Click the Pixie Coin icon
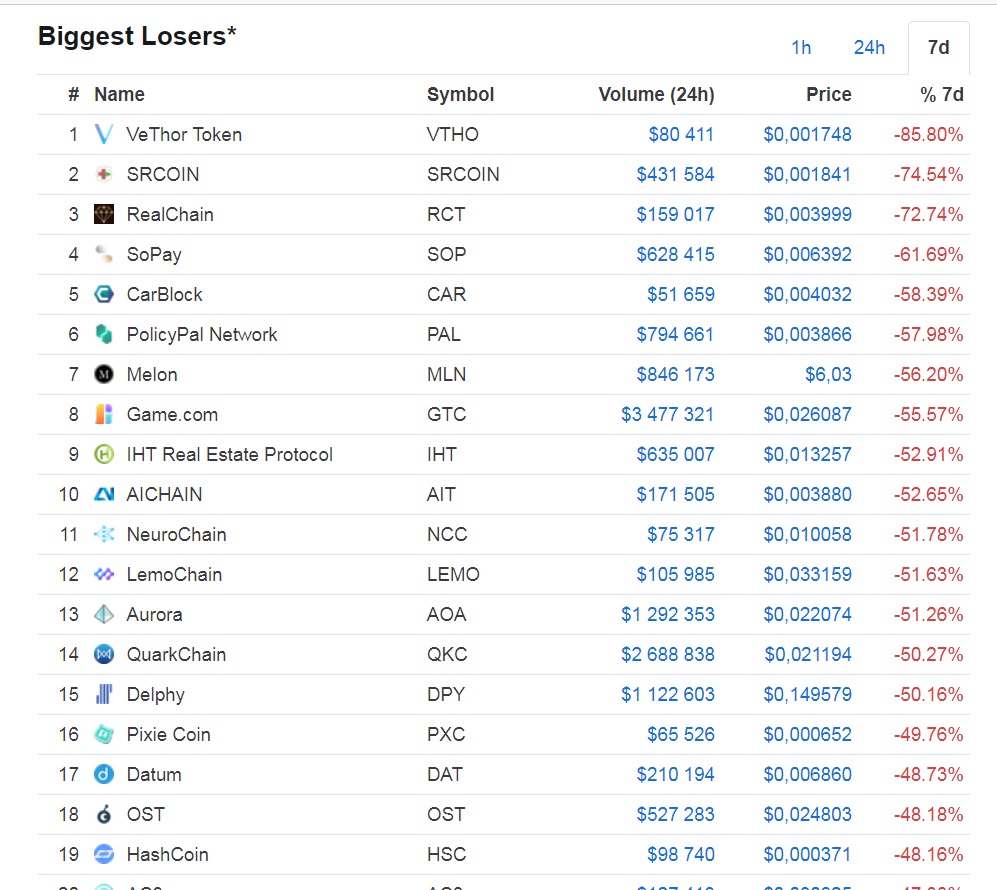Image resolution: width=997 pixels, height=890 pixels. click(104, 734)
